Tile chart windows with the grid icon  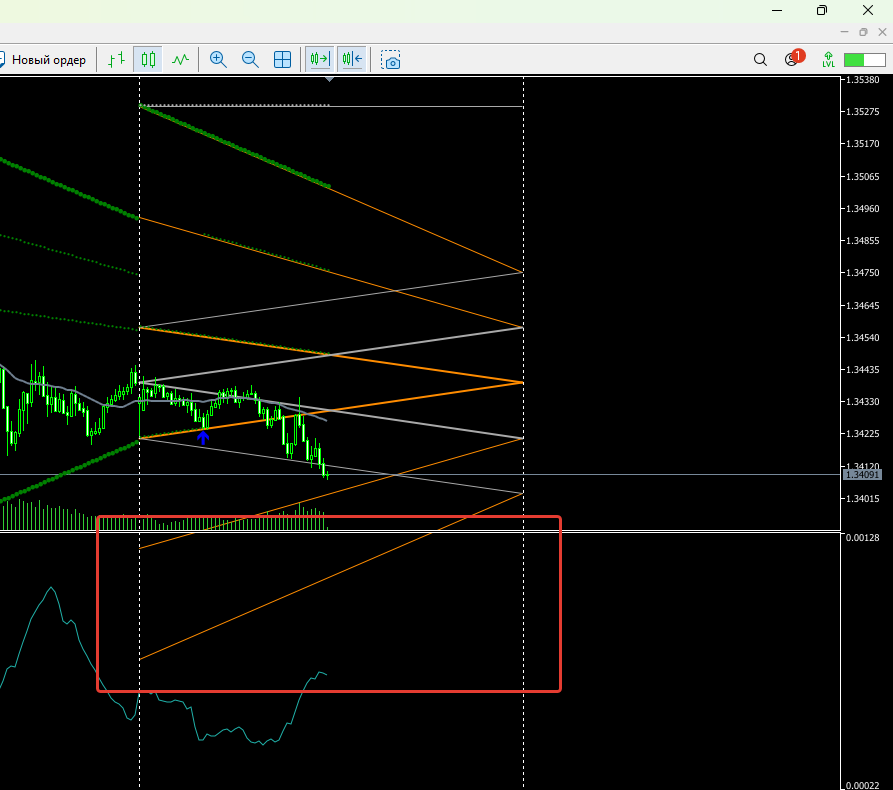coord(282,59)
